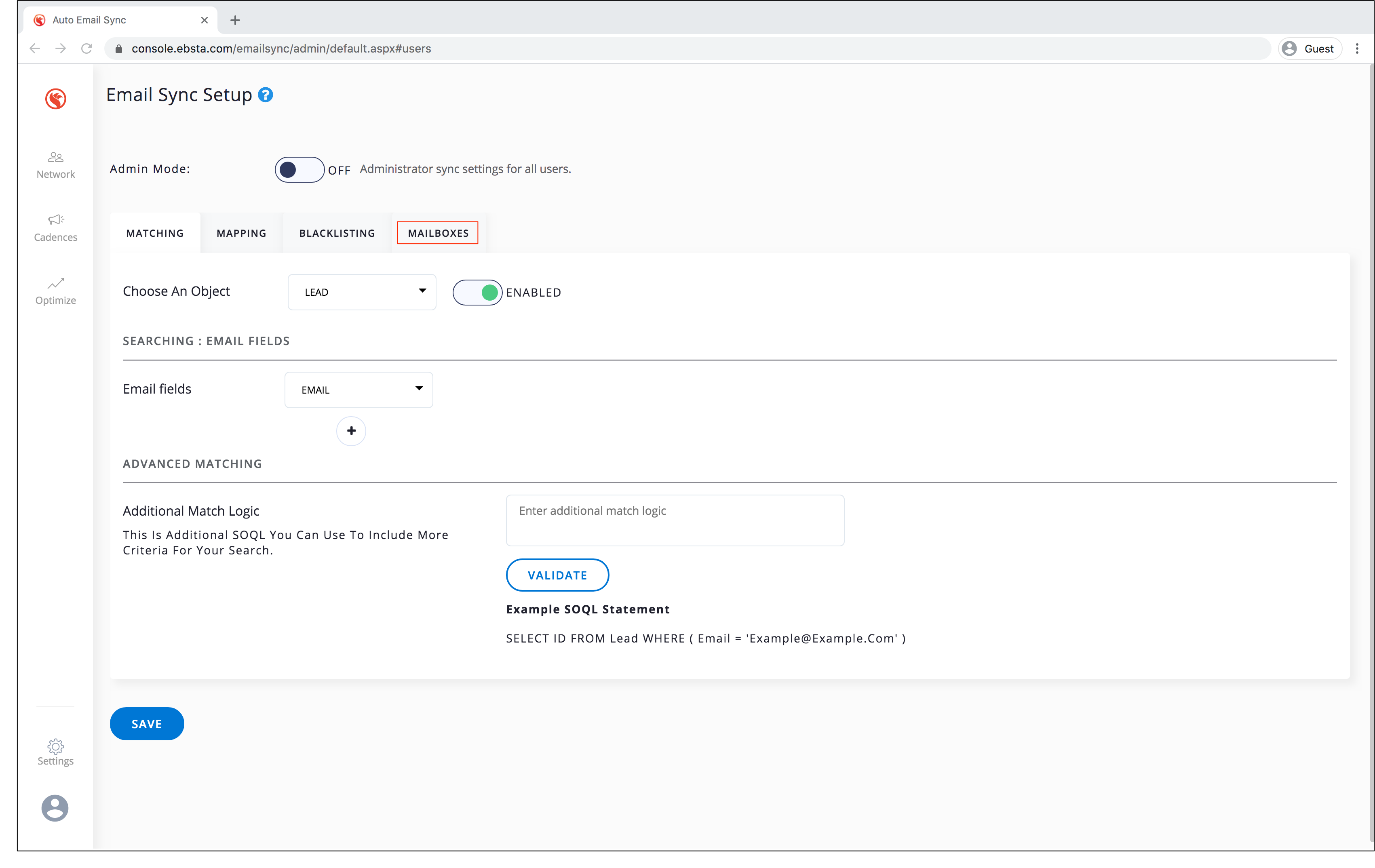Open the Email fields EMAIL dropdown
This screenshot has width=1375, height=868.
(x=359, y=390)
